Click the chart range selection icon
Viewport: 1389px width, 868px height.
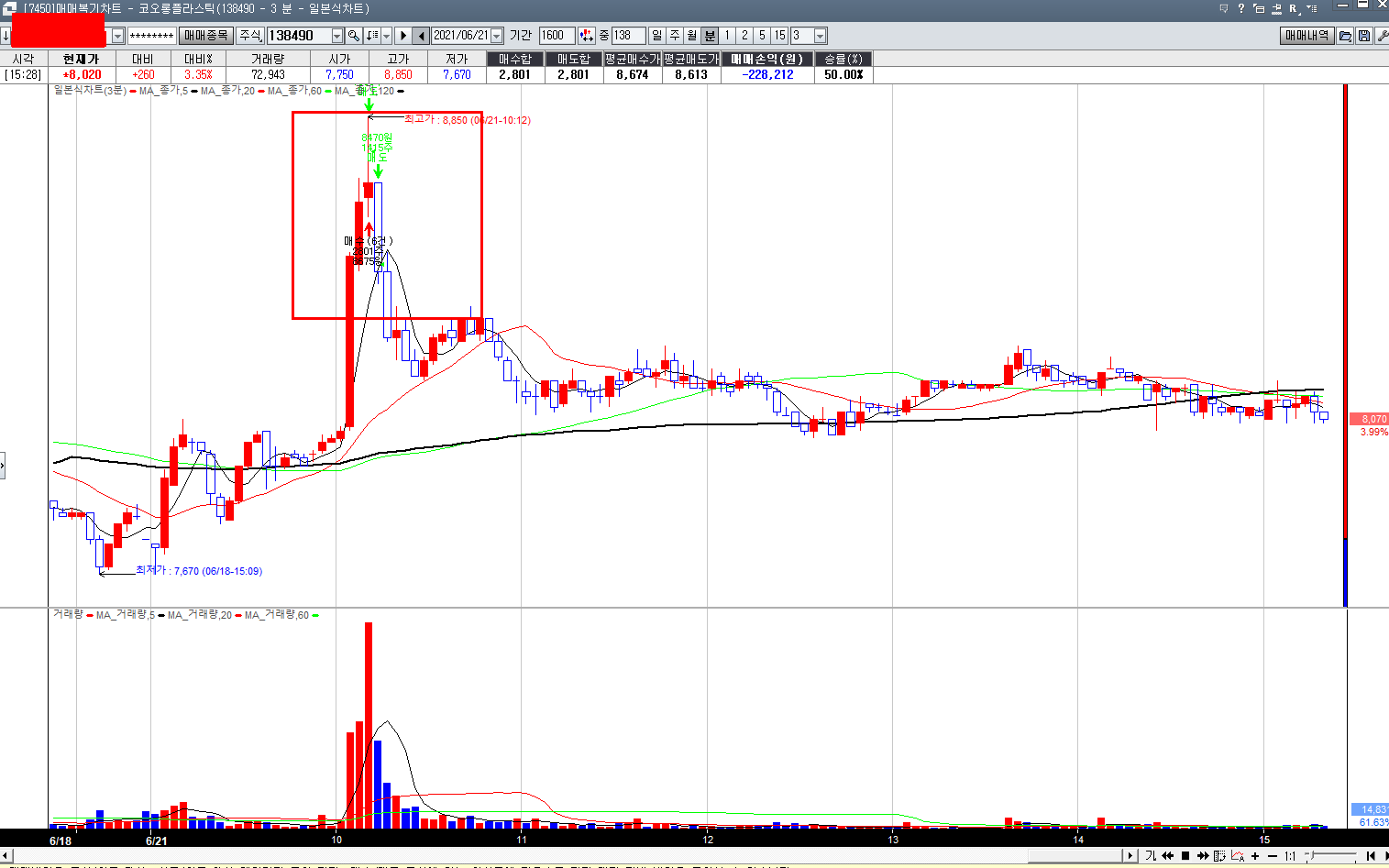(1219, 856)
